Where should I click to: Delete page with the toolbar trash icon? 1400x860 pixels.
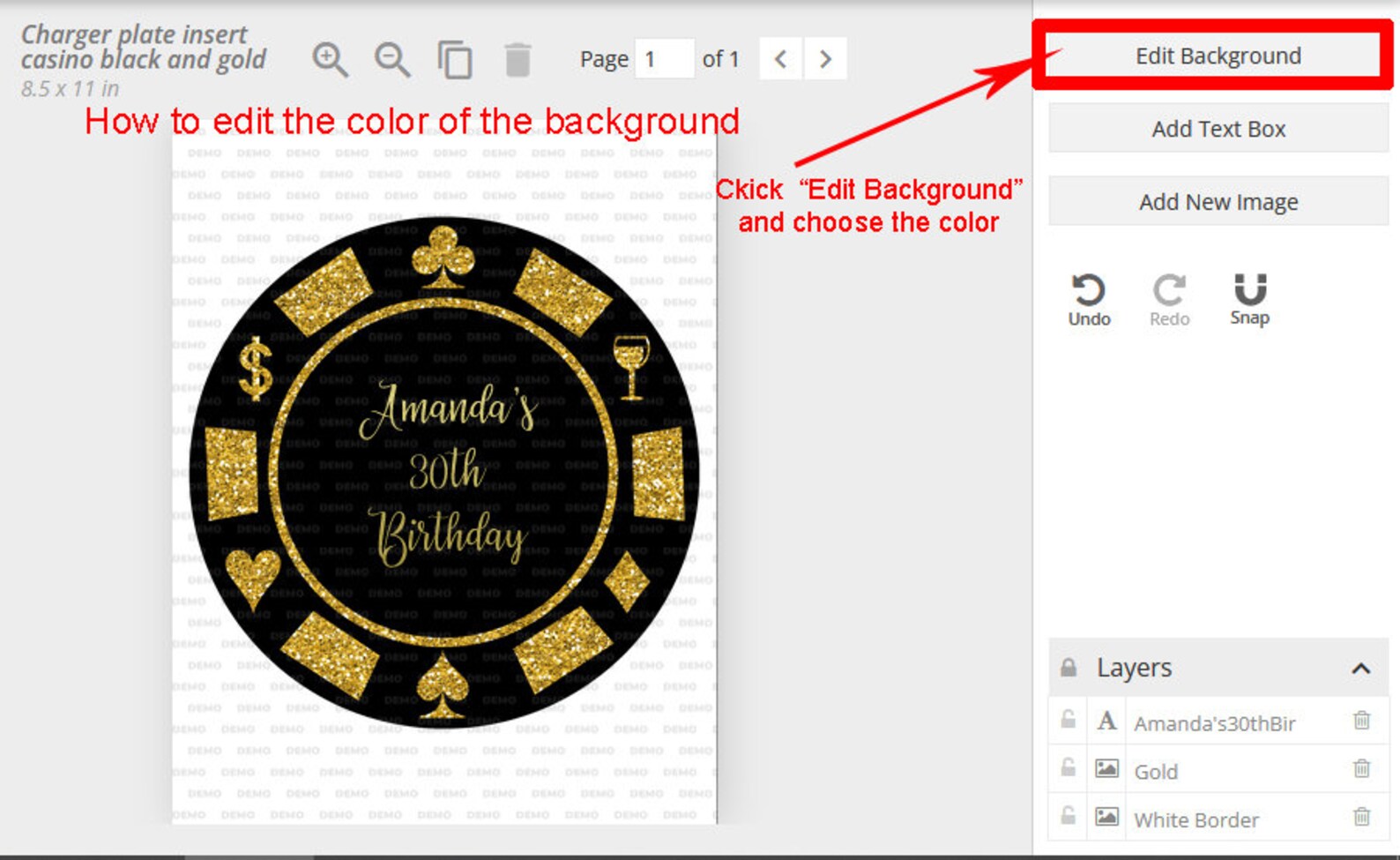518,60
